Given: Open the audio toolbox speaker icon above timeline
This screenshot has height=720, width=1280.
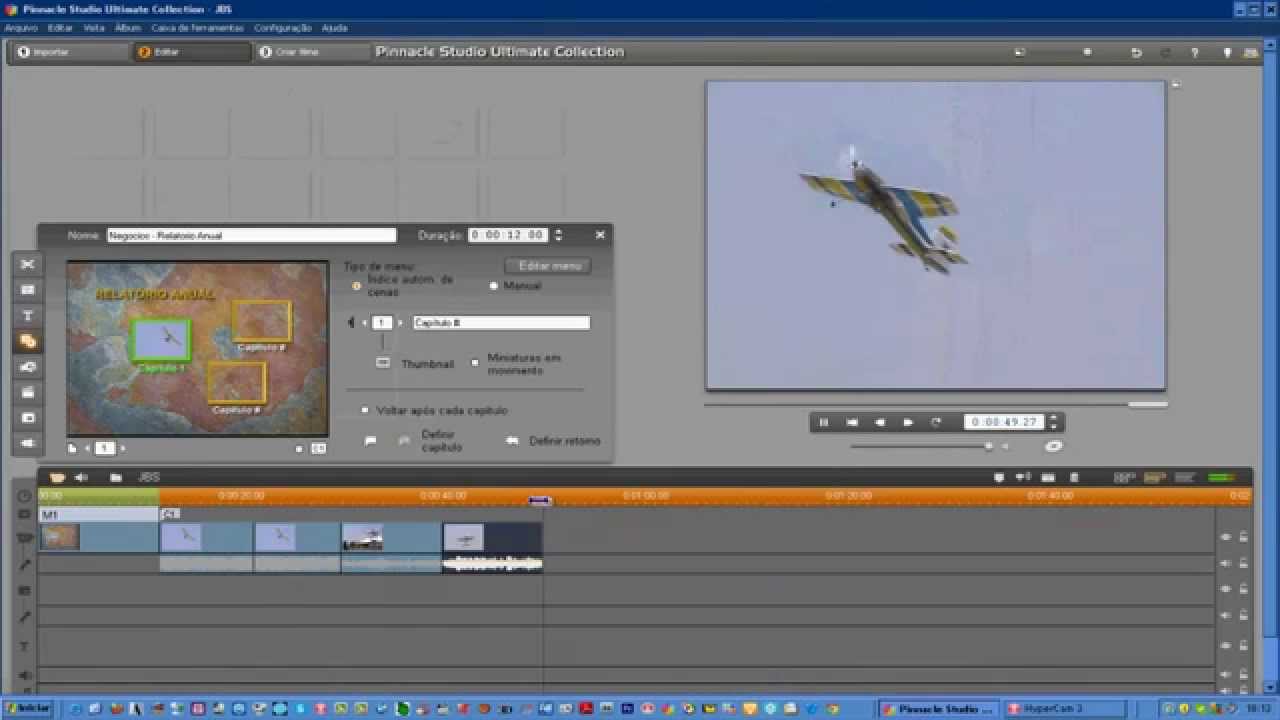Looking at the screenshot, I should (x=81, y=477).
